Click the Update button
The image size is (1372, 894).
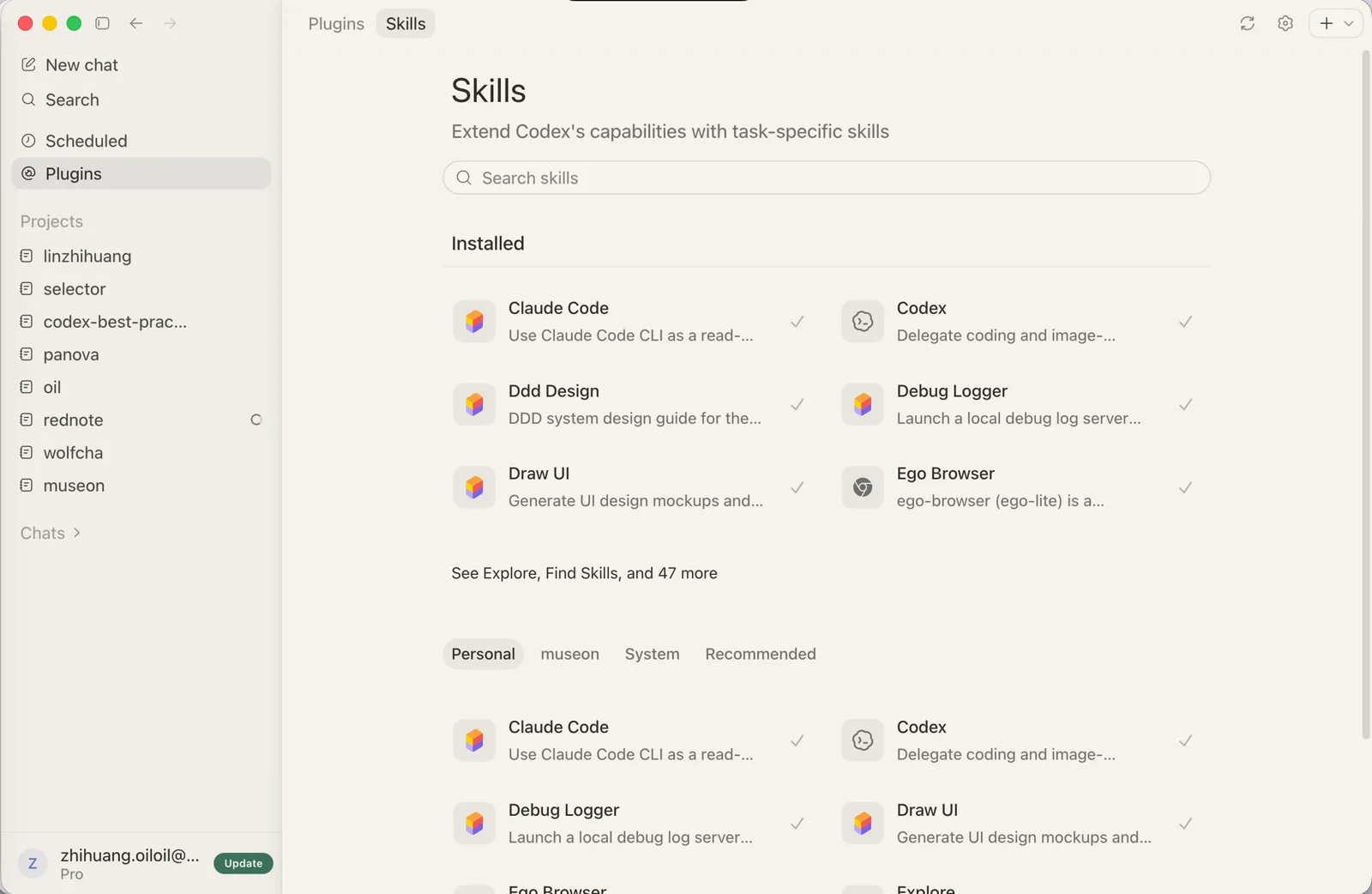(x=244, y=863)
